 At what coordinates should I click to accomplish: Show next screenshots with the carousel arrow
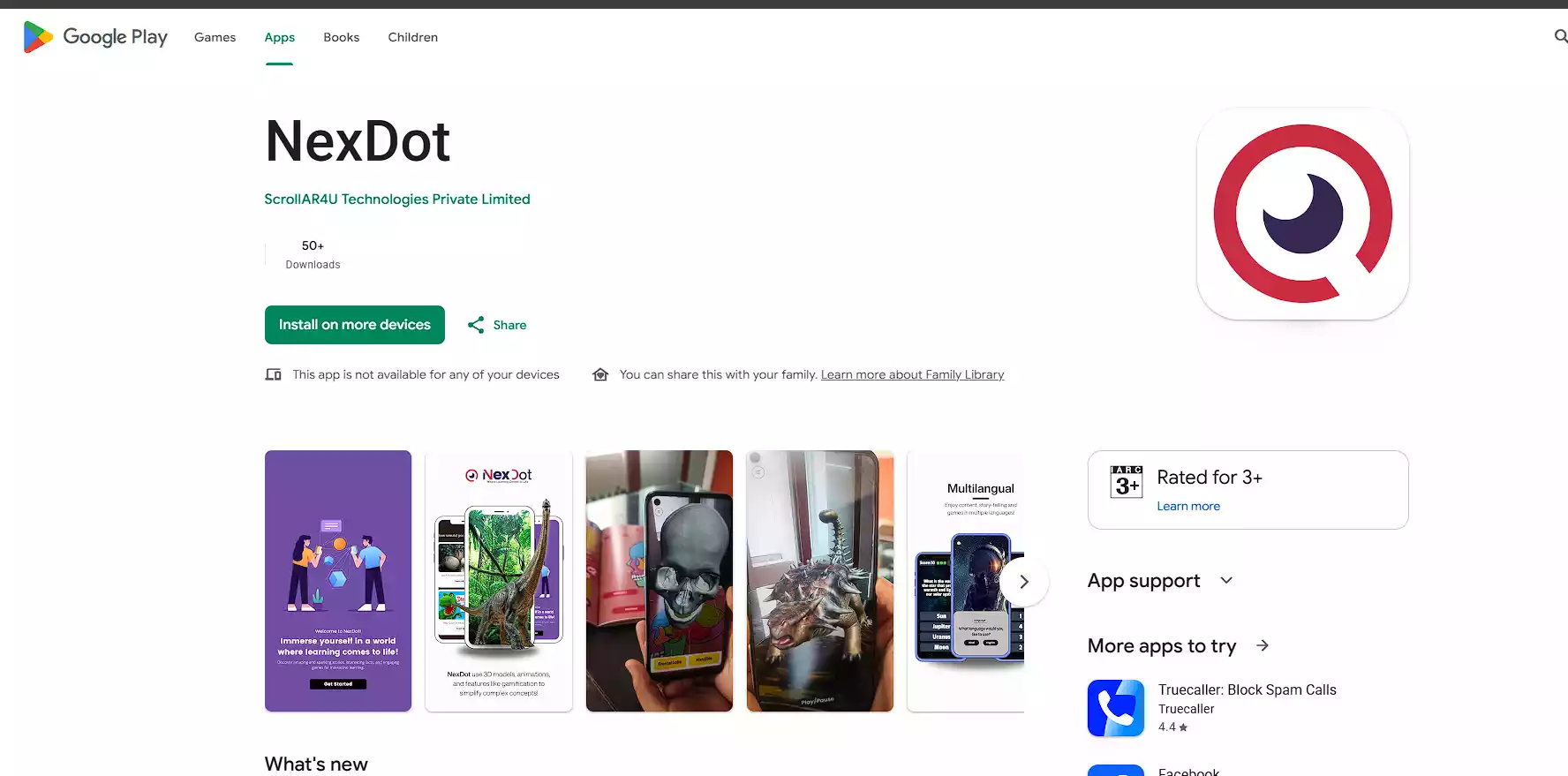(1024, 582)
